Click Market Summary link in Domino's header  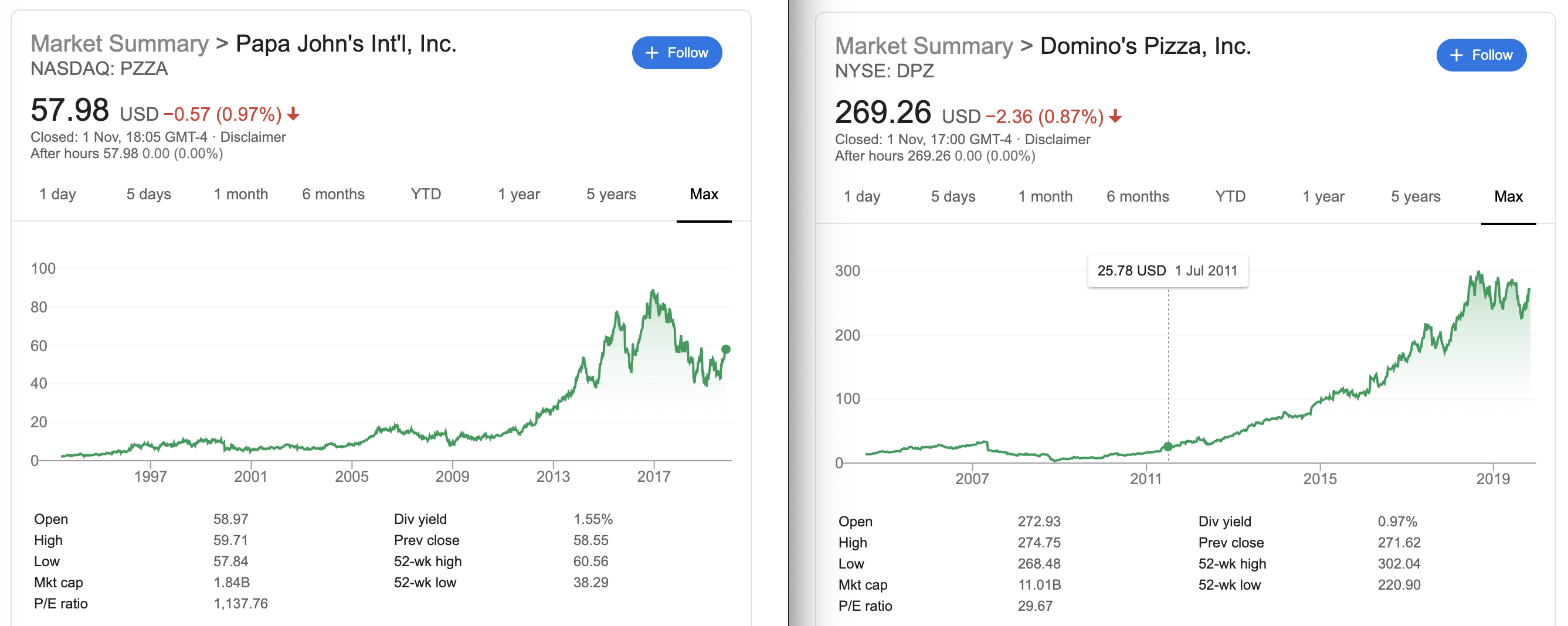click(924, 46)
